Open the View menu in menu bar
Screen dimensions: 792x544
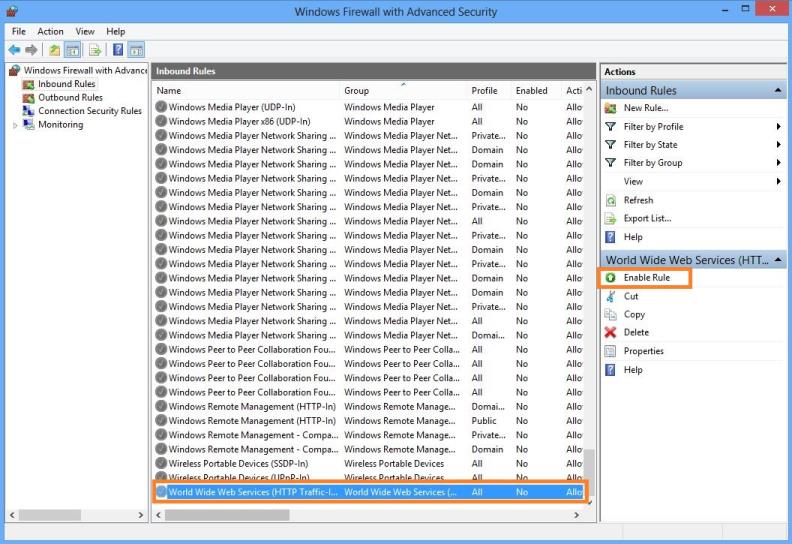point(85,32)
